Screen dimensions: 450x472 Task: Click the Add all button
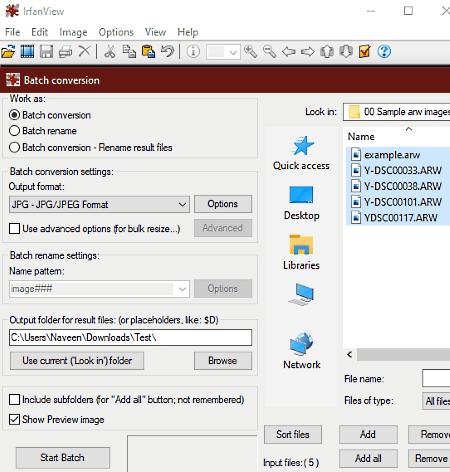click(368, 458)
